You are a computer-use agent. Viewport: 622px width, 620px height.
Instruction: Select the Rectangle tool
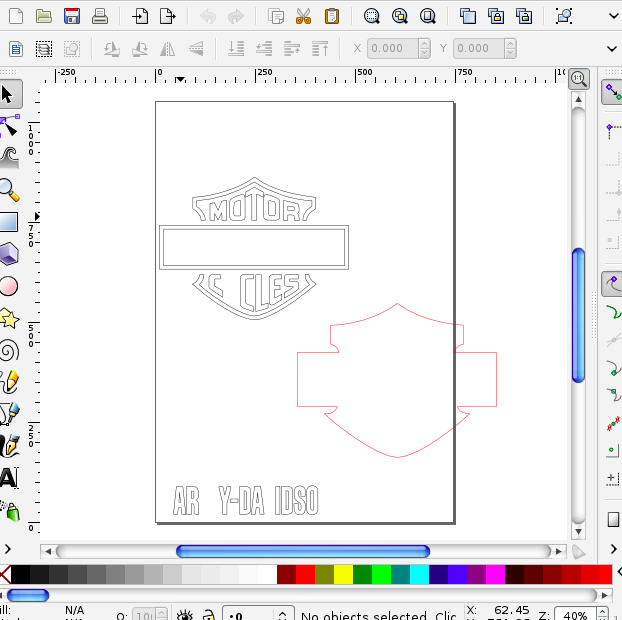click(9, 222)
